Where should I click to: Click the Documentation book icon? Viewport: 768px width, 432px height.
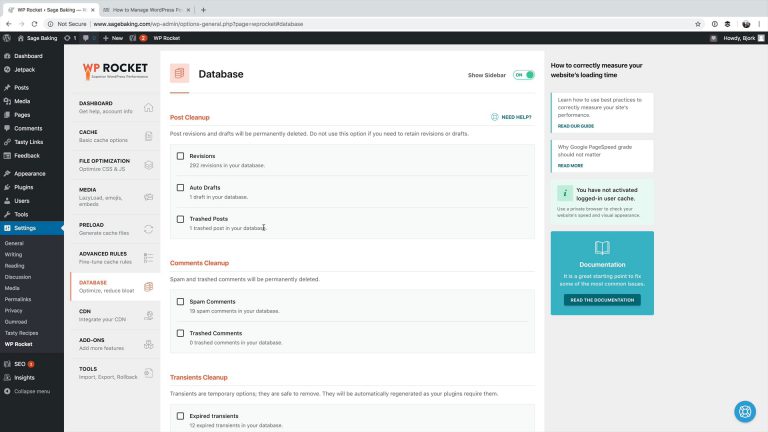click(602, 247)
